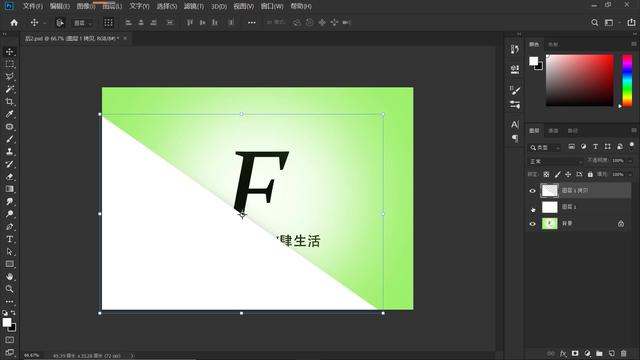Viewport: 640px width, 360px height.
Task: Create a new layer from panel footer
Action: tap(611, 353)
